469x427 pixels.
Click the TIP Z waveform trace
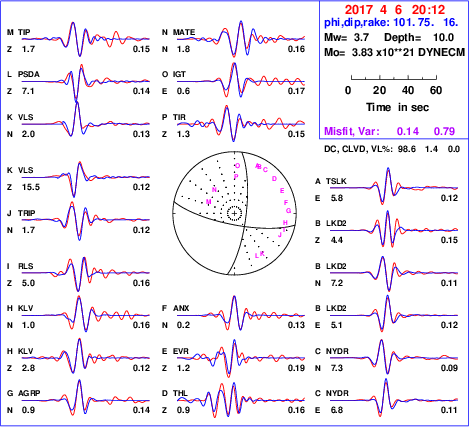(86, 39)
